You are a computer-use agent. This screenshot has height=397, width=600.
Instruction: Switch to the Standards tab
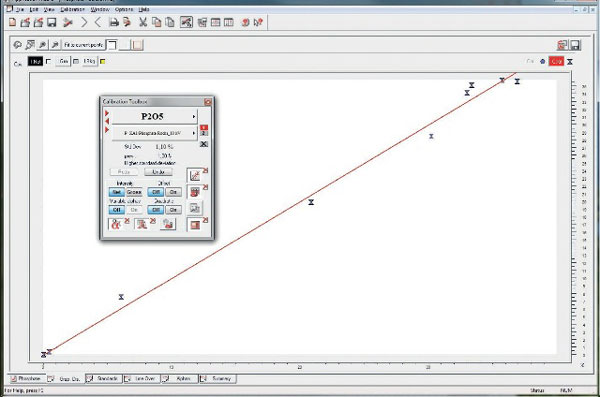click(x=104, y=379)
